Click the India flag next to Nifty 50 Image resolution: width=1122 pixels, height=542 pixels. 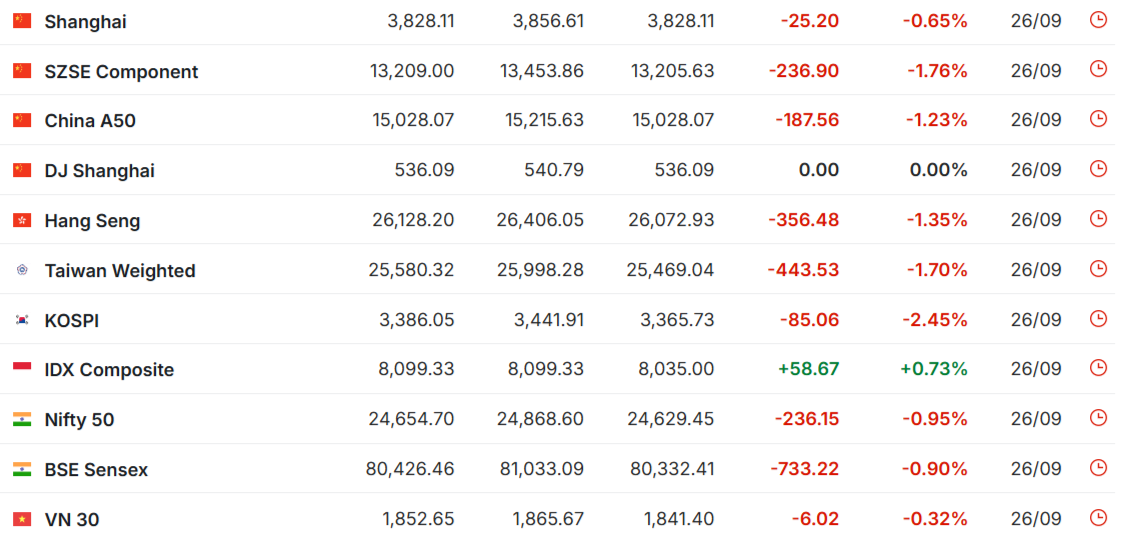pos(22,420)
